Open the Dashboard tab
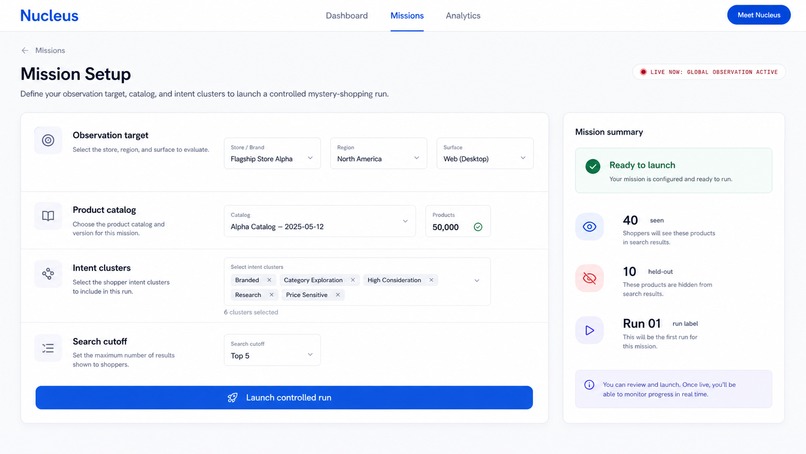 (x=346, y=15)
